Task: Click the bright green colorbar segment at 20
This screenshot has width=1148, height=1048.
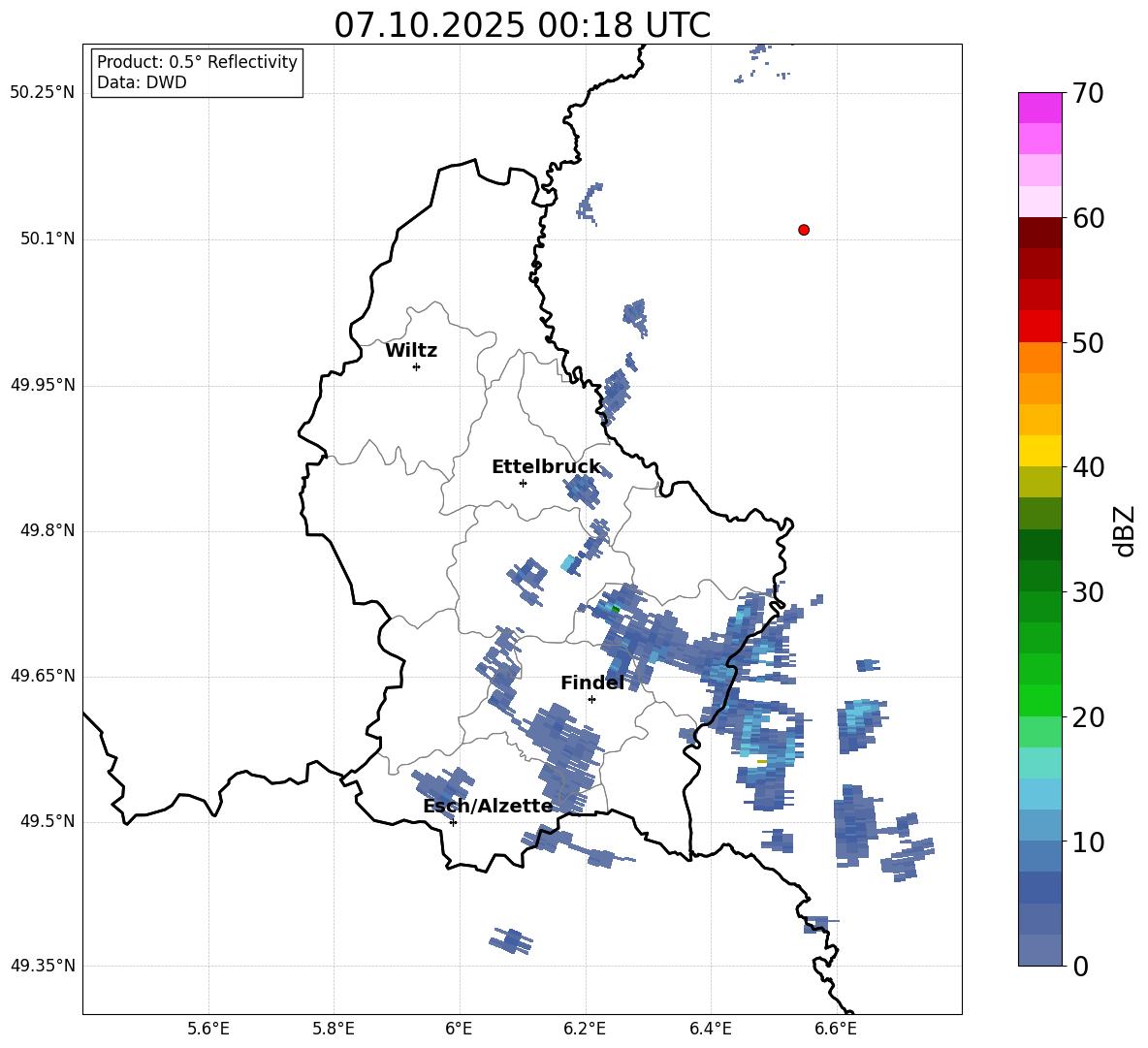Action: pyautogui.click(x=1039, y=700)
